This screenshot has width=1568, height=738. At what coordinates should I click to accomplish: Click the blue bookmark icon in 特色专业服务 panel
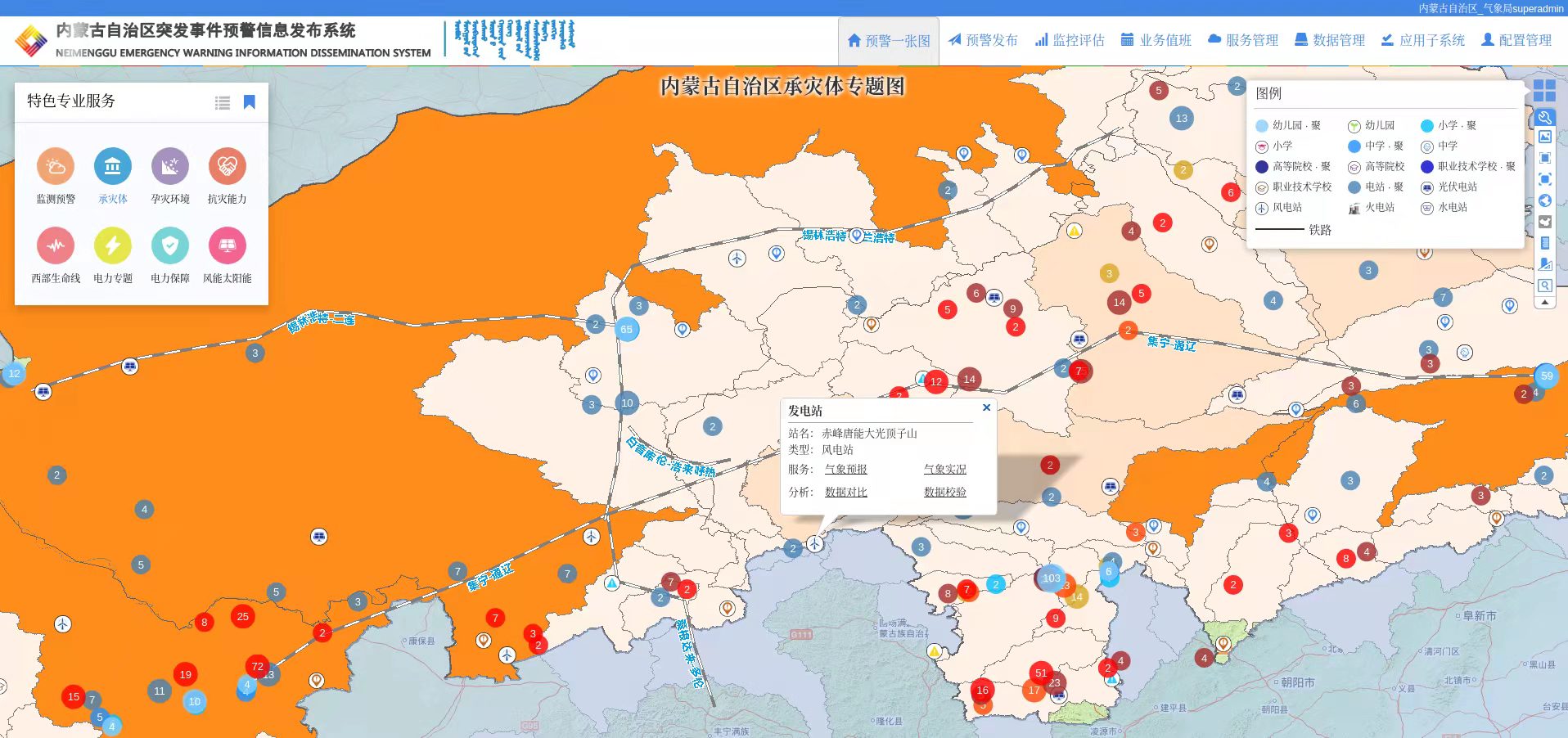(250, 102)
